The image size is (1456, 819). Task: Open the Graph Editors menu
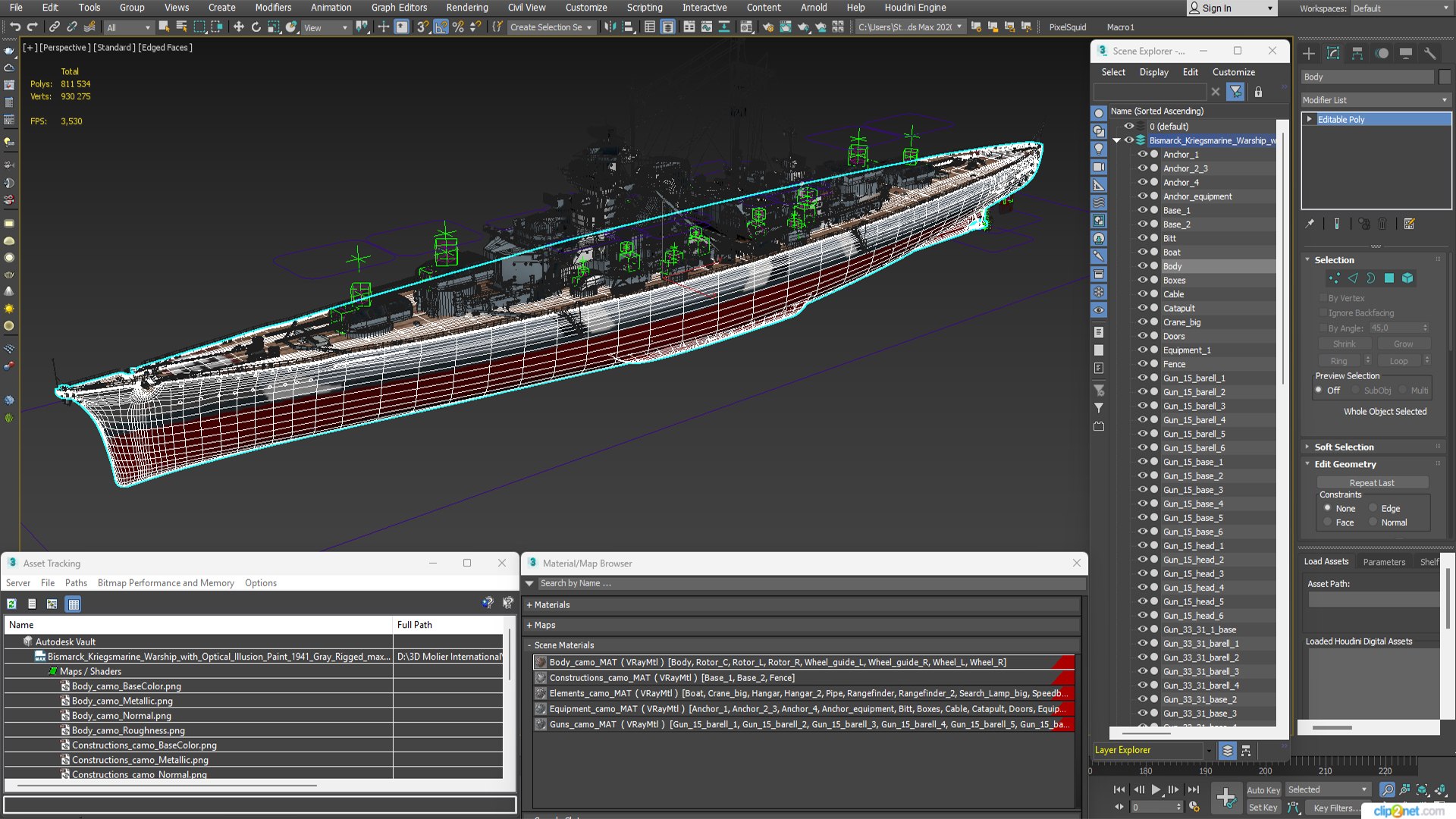pyautogui.click(x=399, y=8)
